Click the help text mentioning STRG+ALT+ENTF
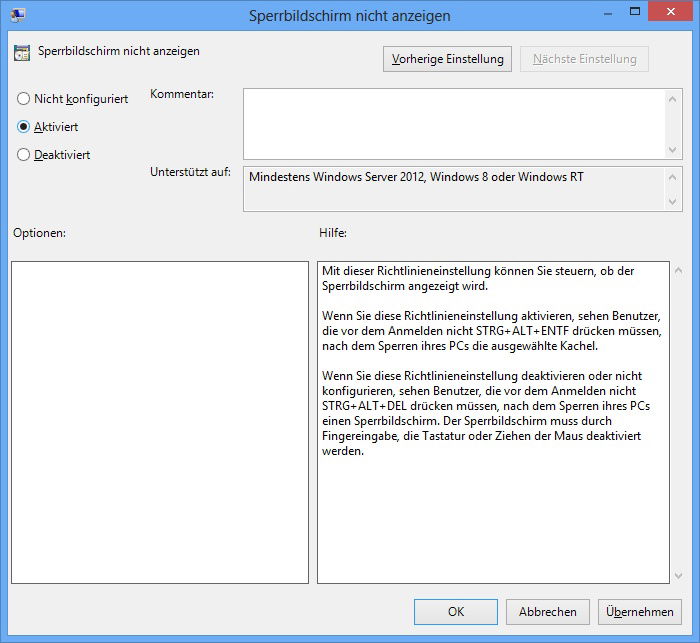Viewport: 700px width, 643px height. (x=492, y=331)
